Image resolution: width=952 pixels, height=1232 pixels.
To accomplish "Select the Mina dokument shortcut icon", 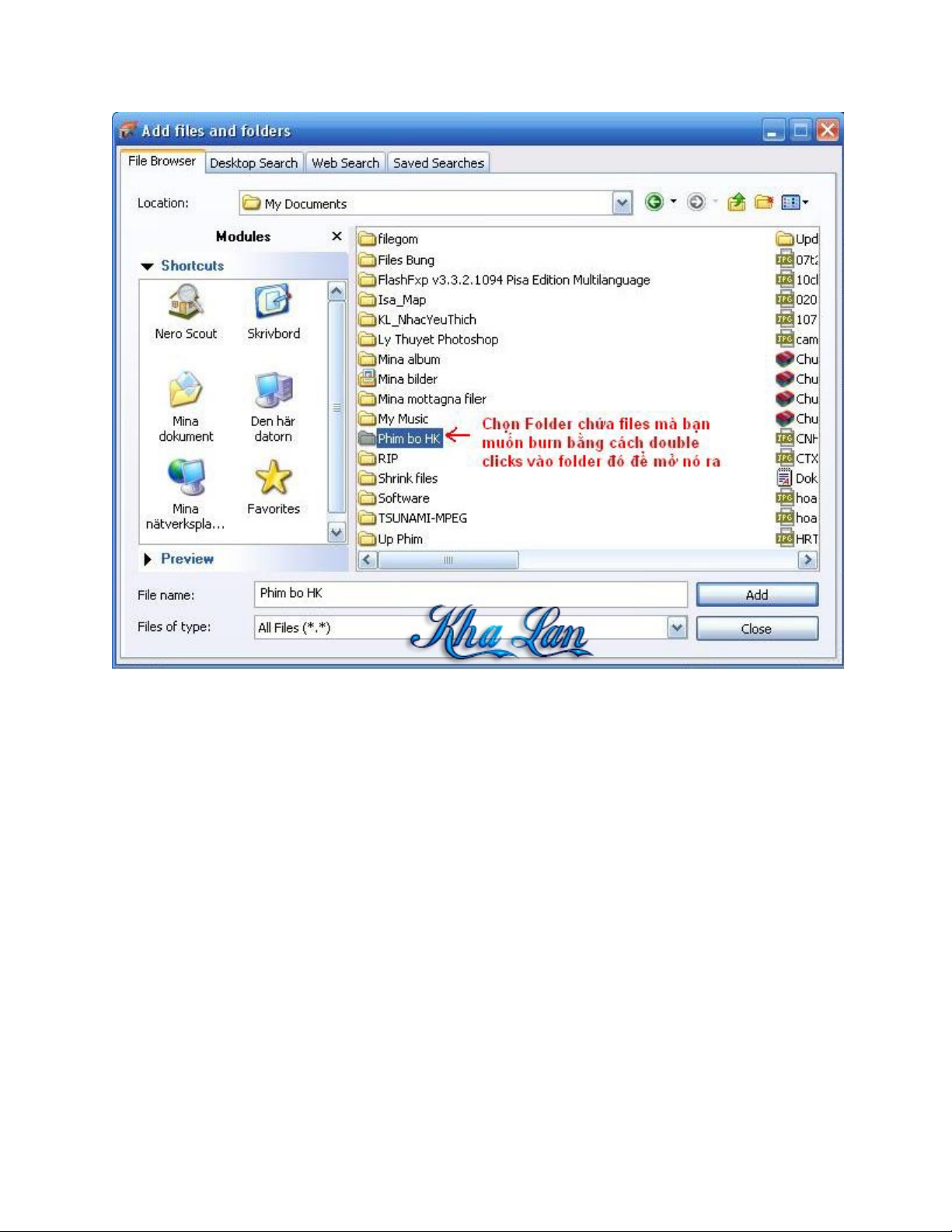I will [x=185, y=390].
